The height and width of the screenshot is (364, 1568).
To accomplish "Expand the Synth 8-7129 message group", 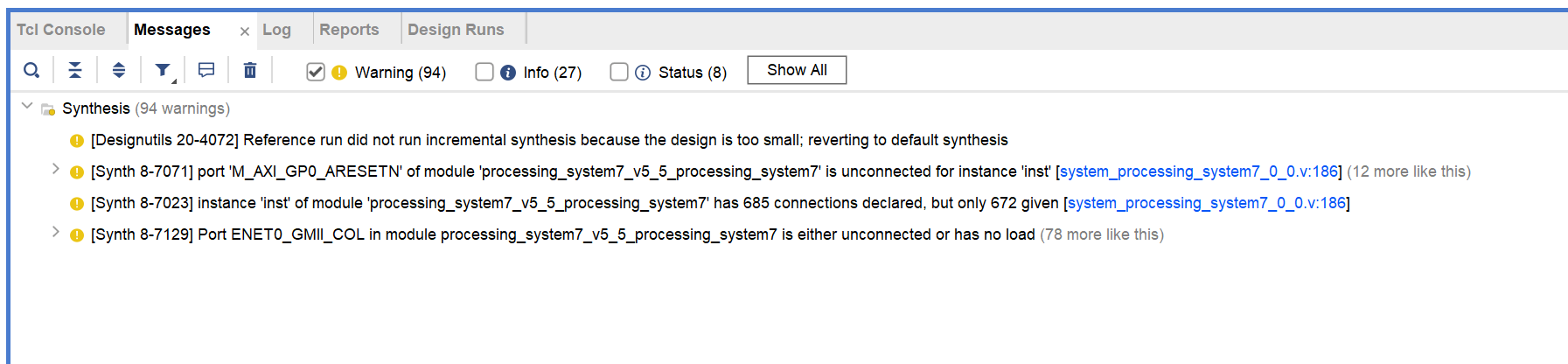I will click(x=56, y=232).
